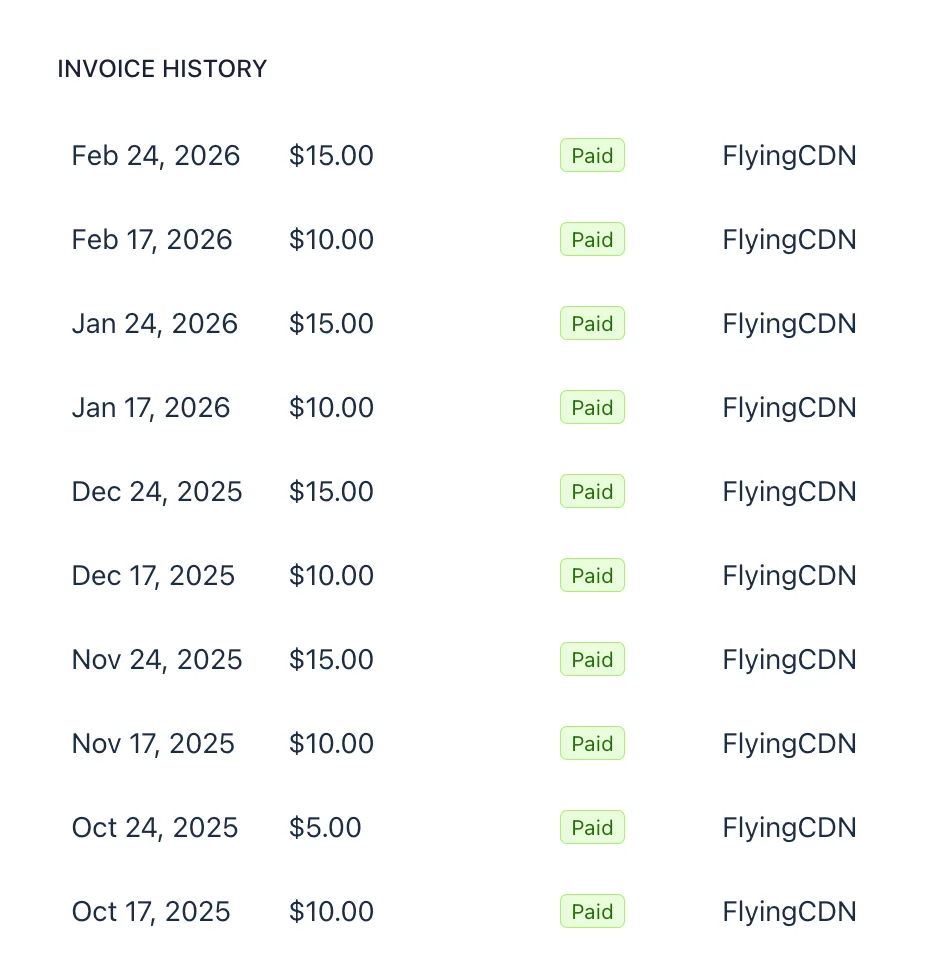Select the Nov 17, 2025 invoice date
Screen dimensions: 946x968
153,744
